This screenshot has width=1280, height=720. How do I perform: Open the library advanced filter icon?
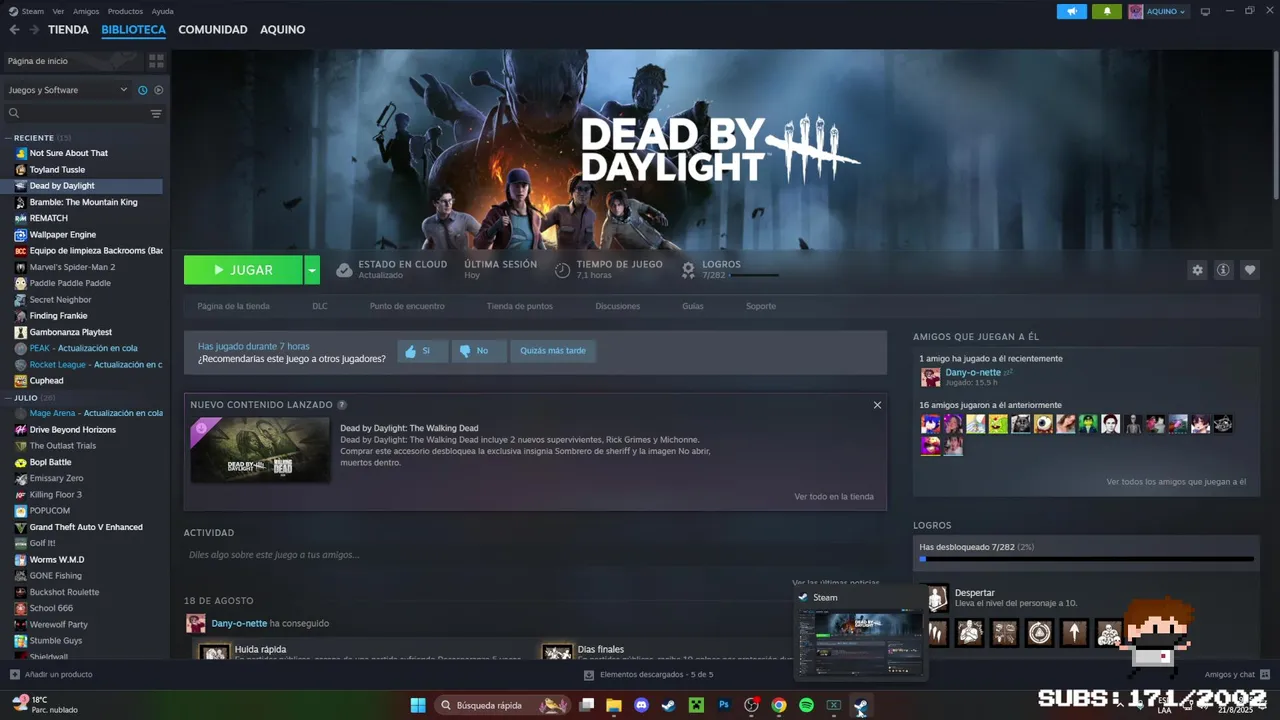[x=156, y=114]
